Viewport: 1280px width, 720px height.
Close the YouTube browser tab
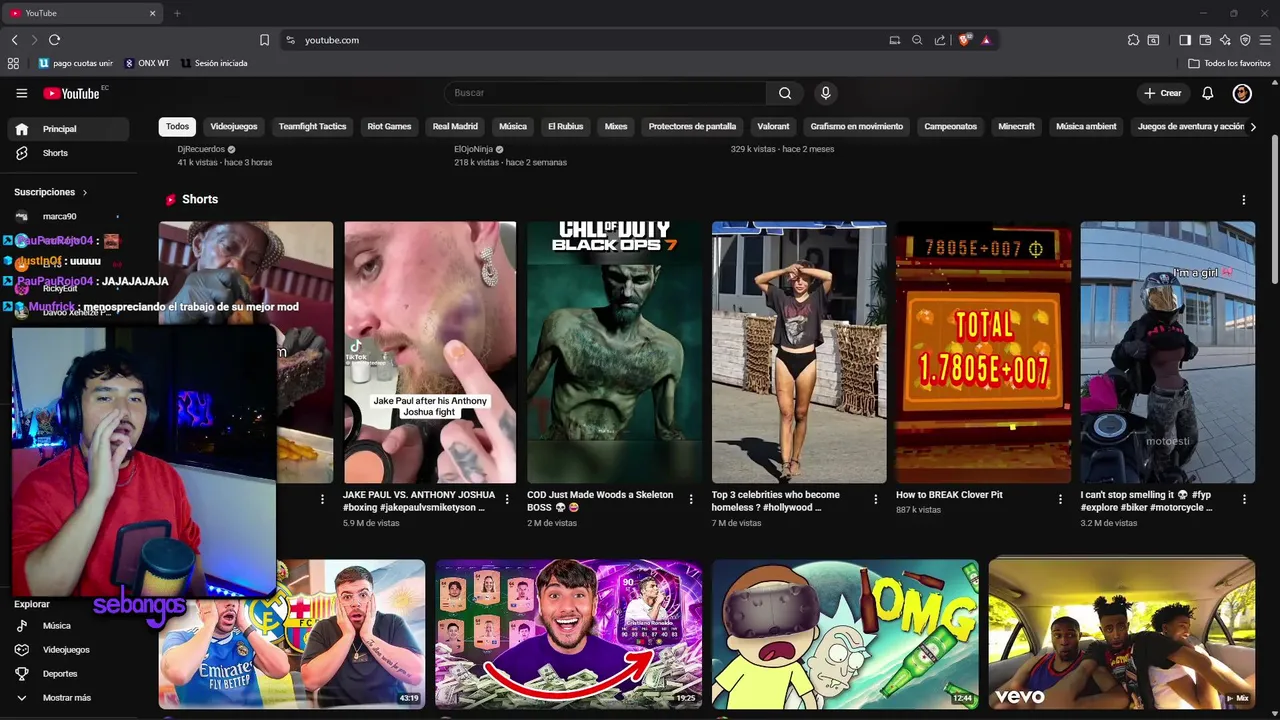pos(153,13)
